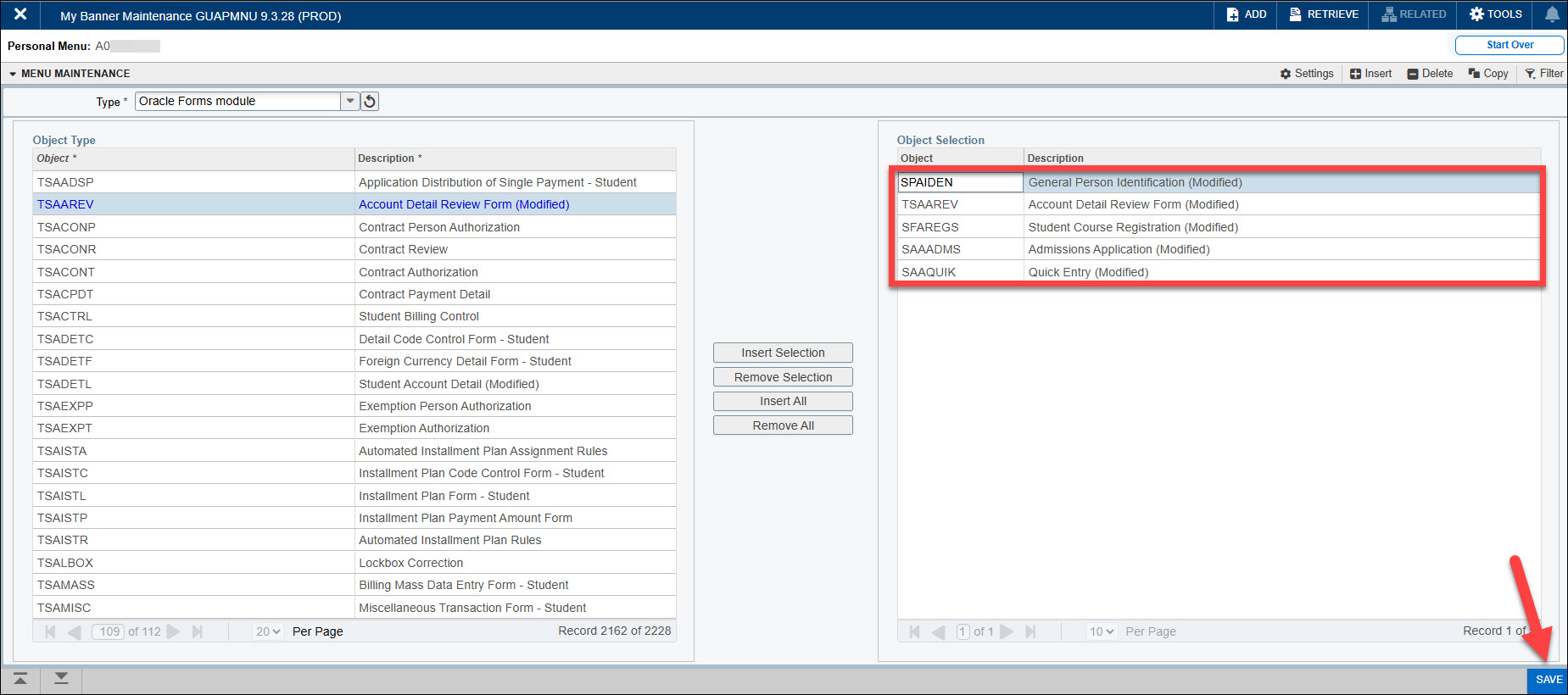
Task: Click the move to previous section icon
Action: [20, 679]
